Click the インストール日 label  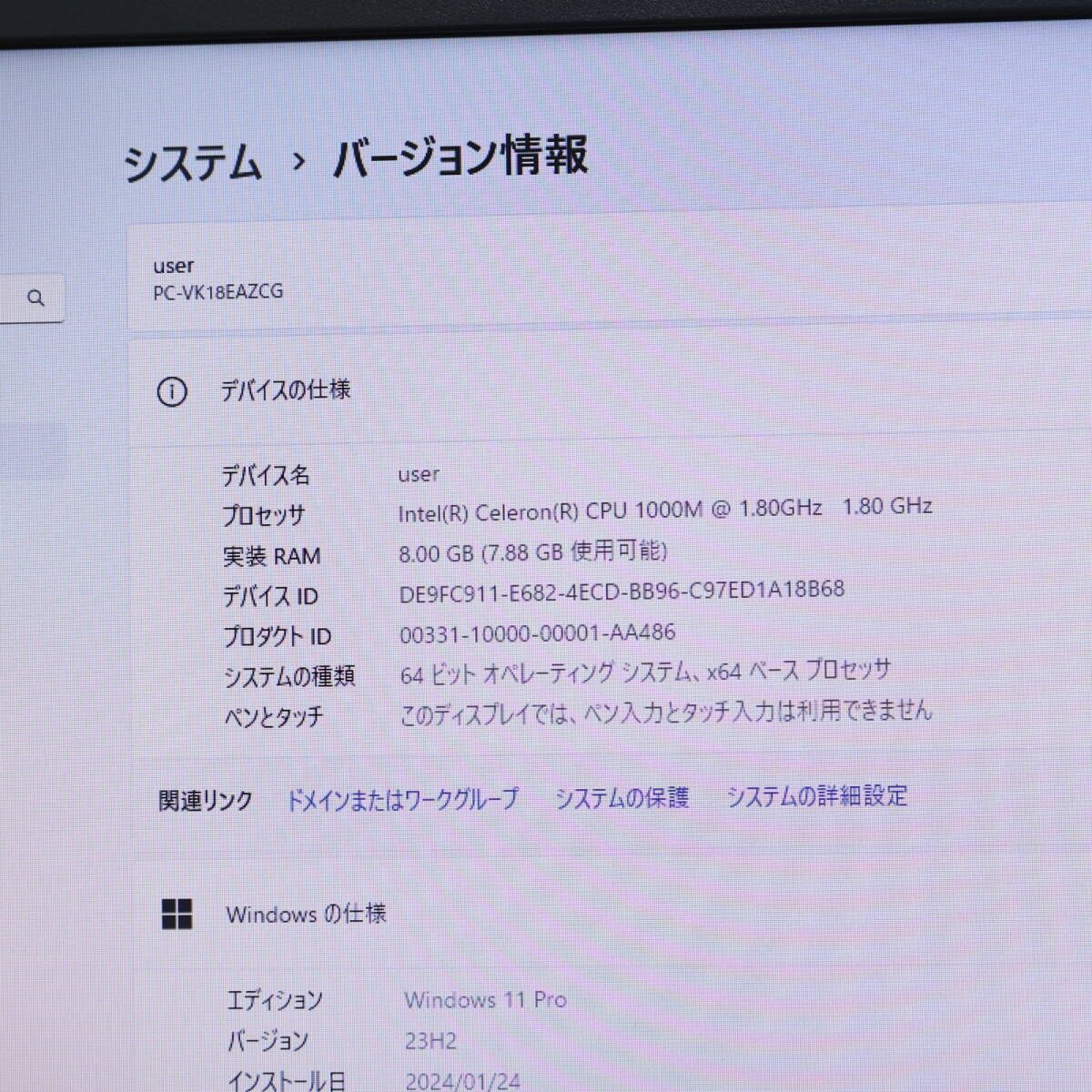click(x=286, y=1080)
